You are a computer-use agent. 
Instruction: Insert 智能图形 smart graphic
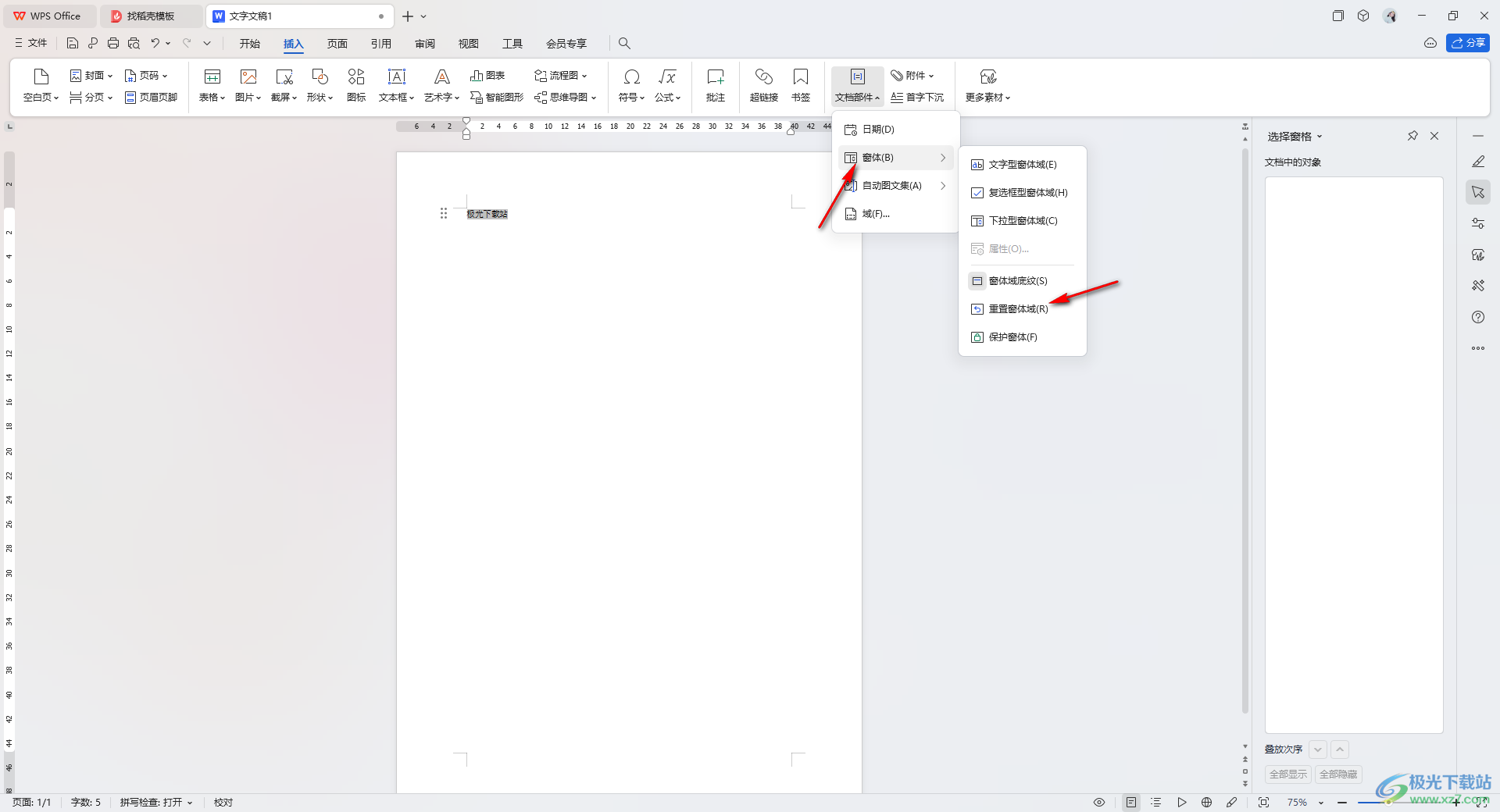click(x=497, y=98)
